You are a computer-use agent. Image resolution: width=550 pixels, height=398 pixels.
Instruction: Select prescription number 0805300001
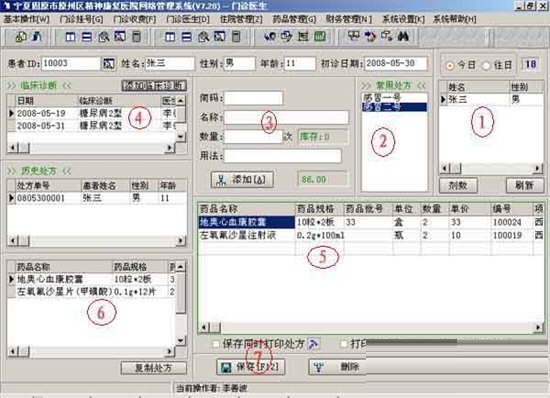[41, 198]
